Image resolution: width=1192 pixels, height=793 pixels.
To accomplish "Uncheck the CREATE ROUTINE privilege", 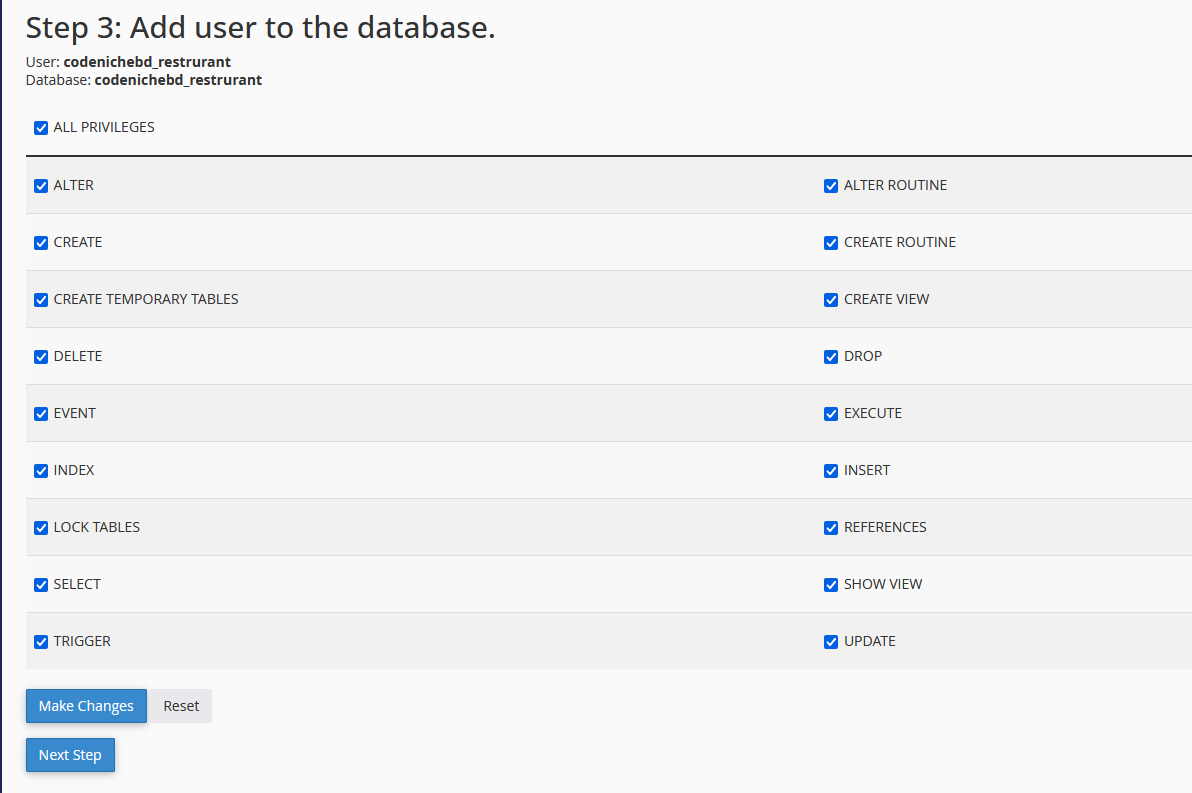I will pos(831,243).
